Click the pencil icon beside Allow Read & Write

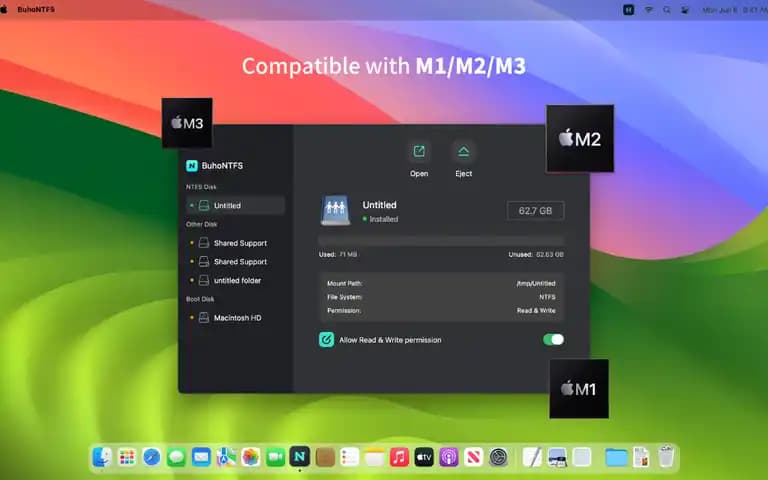(326, 339)
